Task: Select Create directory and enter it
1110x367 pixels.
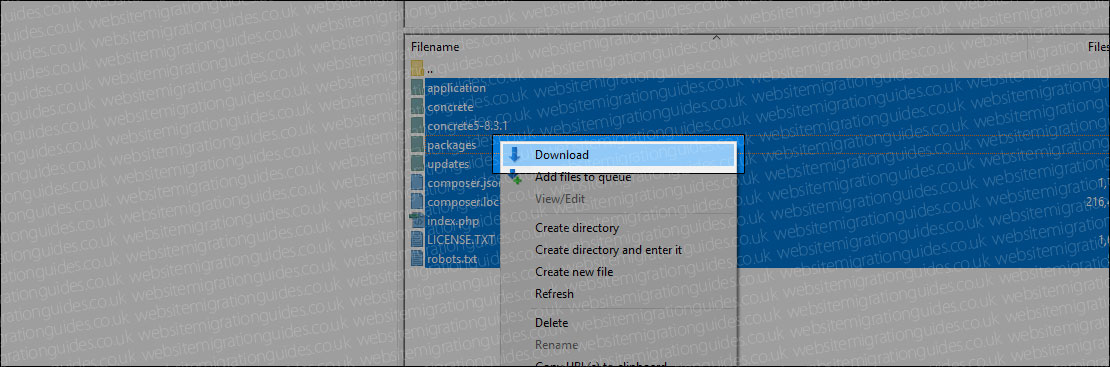Action: (x=608, y=250)
